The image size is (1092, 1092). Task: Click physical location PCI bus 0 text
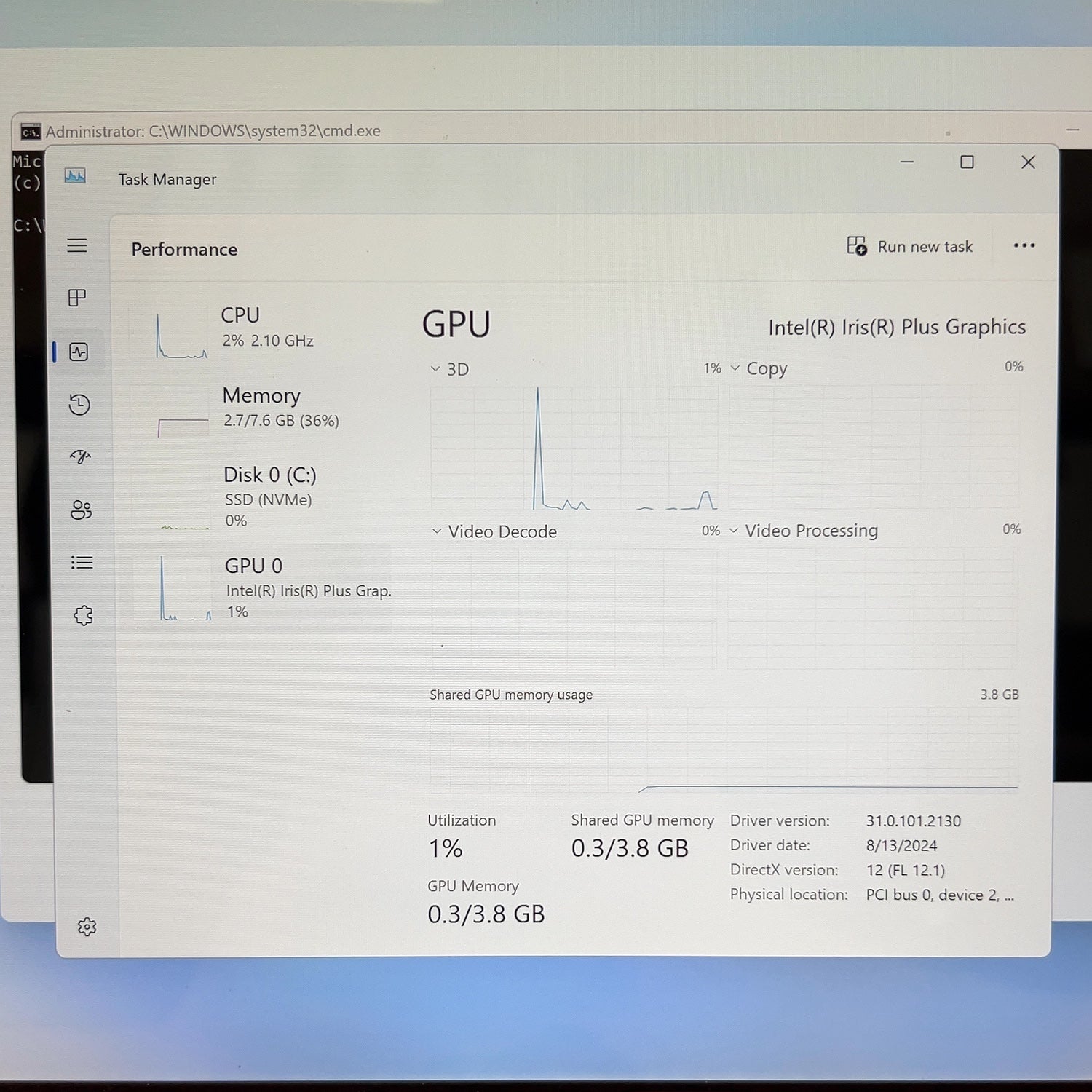pos(940,895)
